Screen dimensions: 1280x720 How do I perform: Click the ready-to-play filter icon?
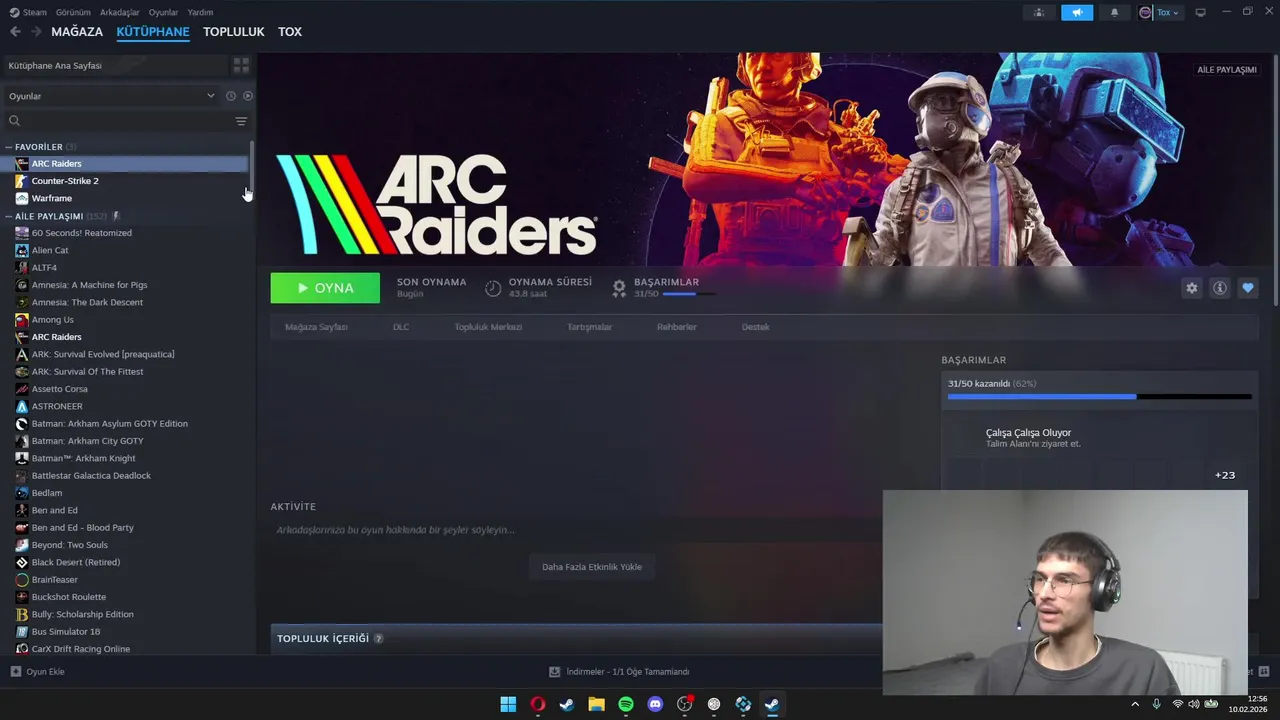tap(248, 96)
